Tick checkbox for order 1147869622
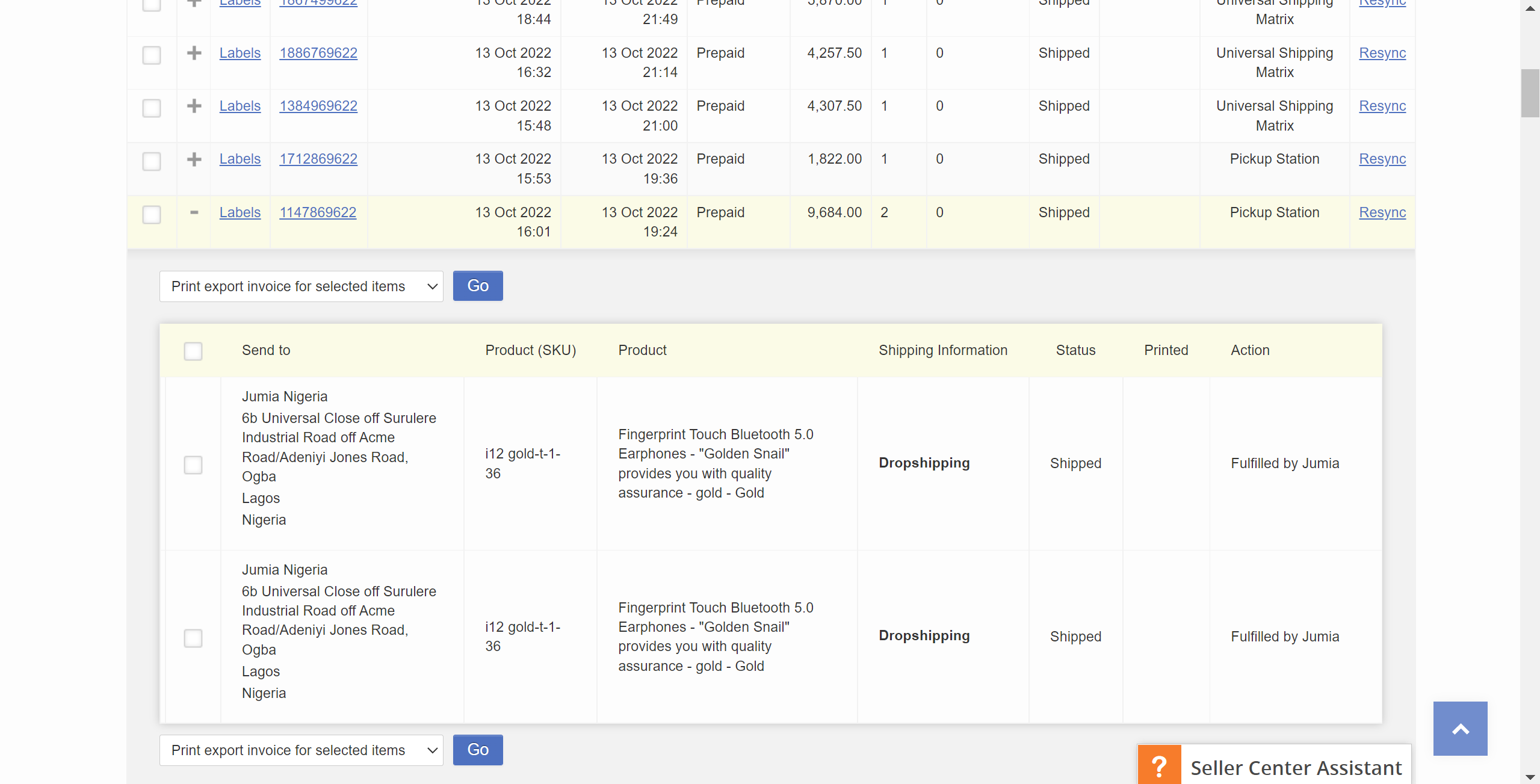 pyautogui.click(x=152, y=215)
